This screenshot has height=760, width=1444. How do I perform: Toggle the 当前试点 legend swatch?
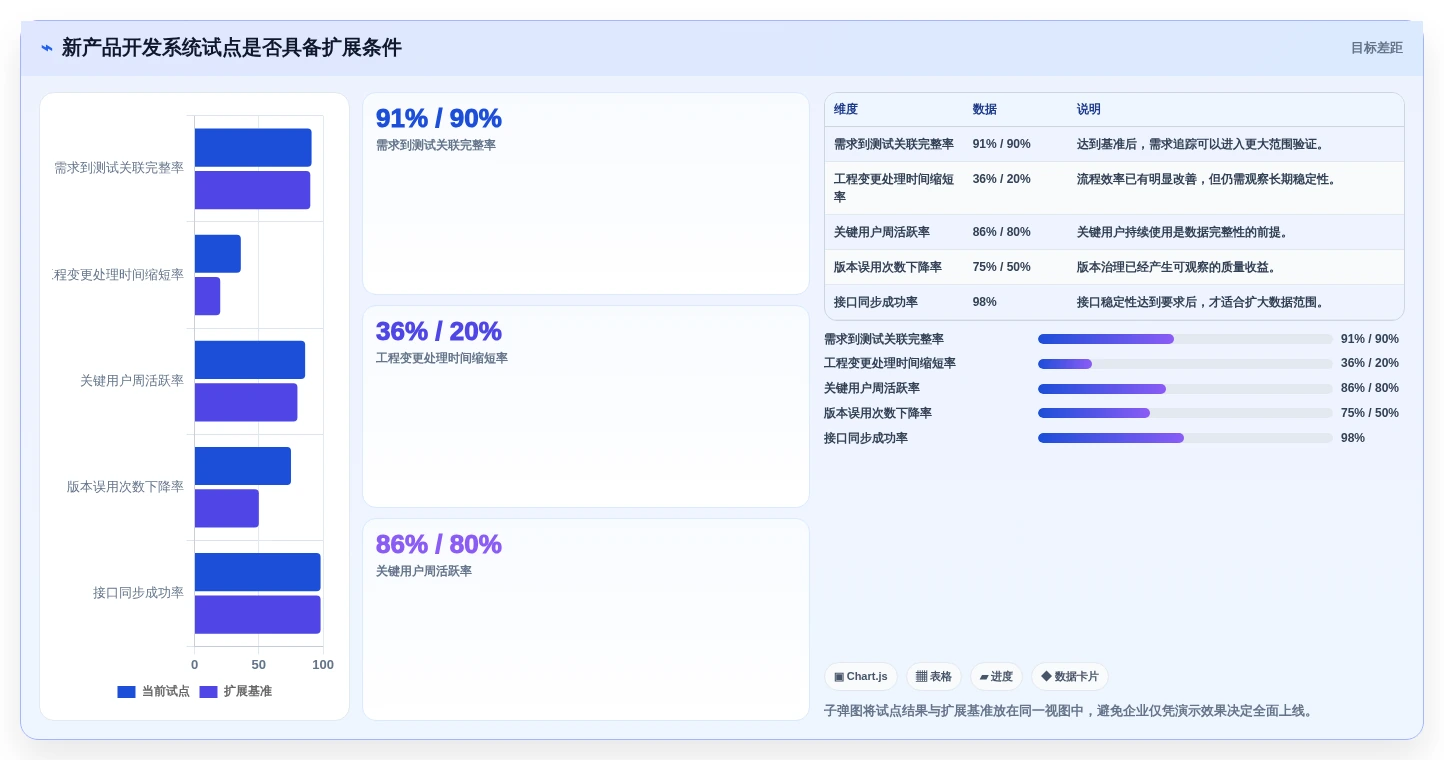click(126, 692)
